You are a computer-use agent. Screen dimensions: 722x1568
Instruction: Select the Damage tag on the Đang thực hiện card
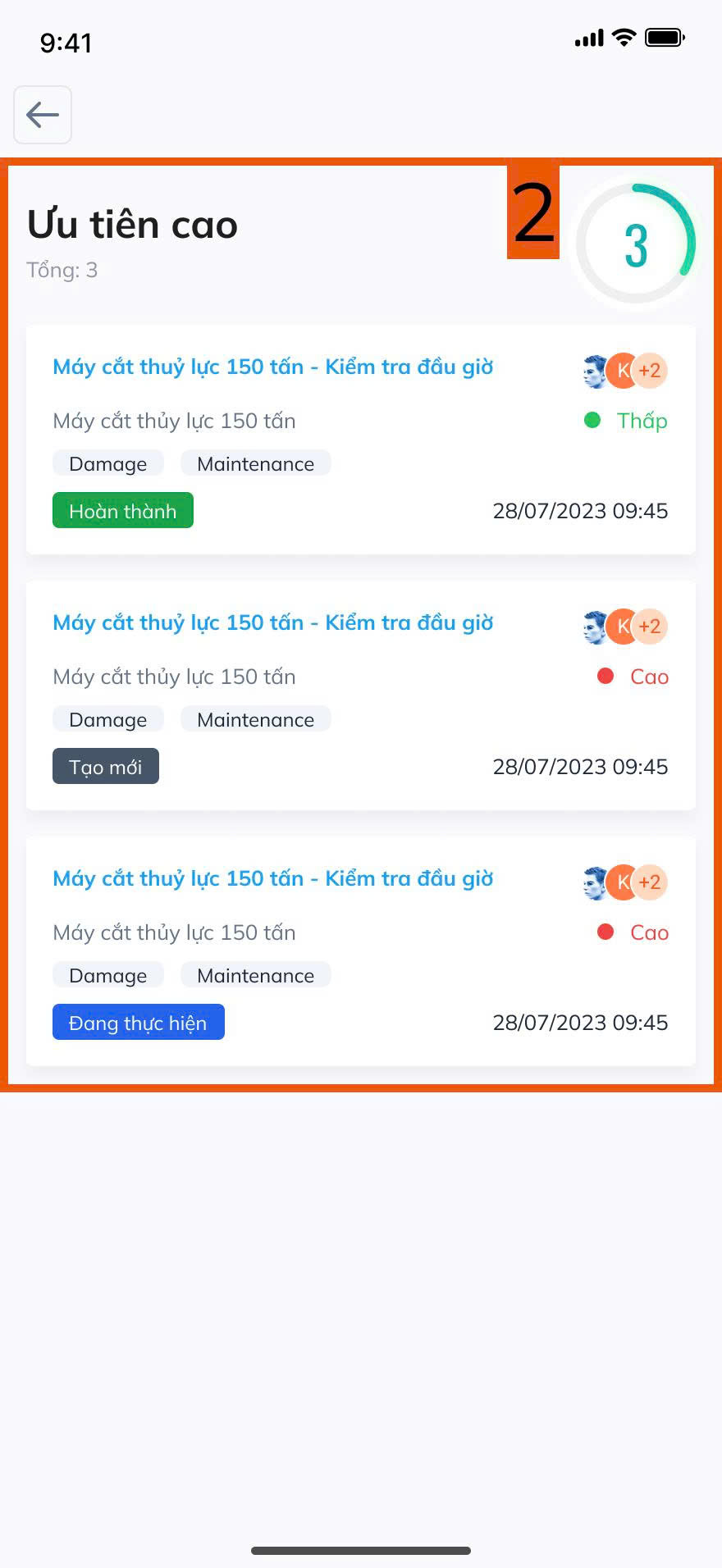[x=108, y=975]
